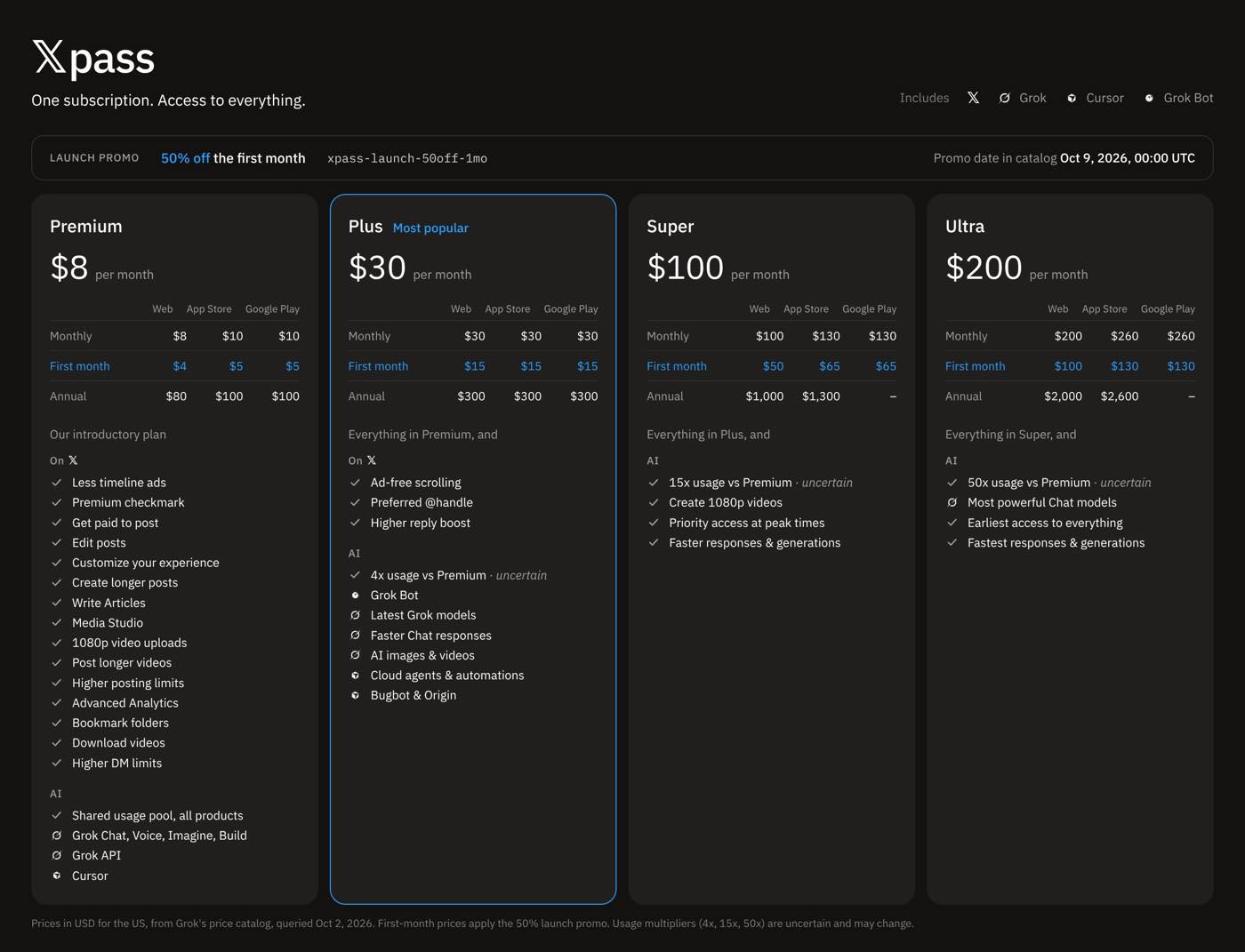Click the icon beside Most powerful Chat models
The height and width of the screenshot is (952, 1245).
[x=952, y=502]
